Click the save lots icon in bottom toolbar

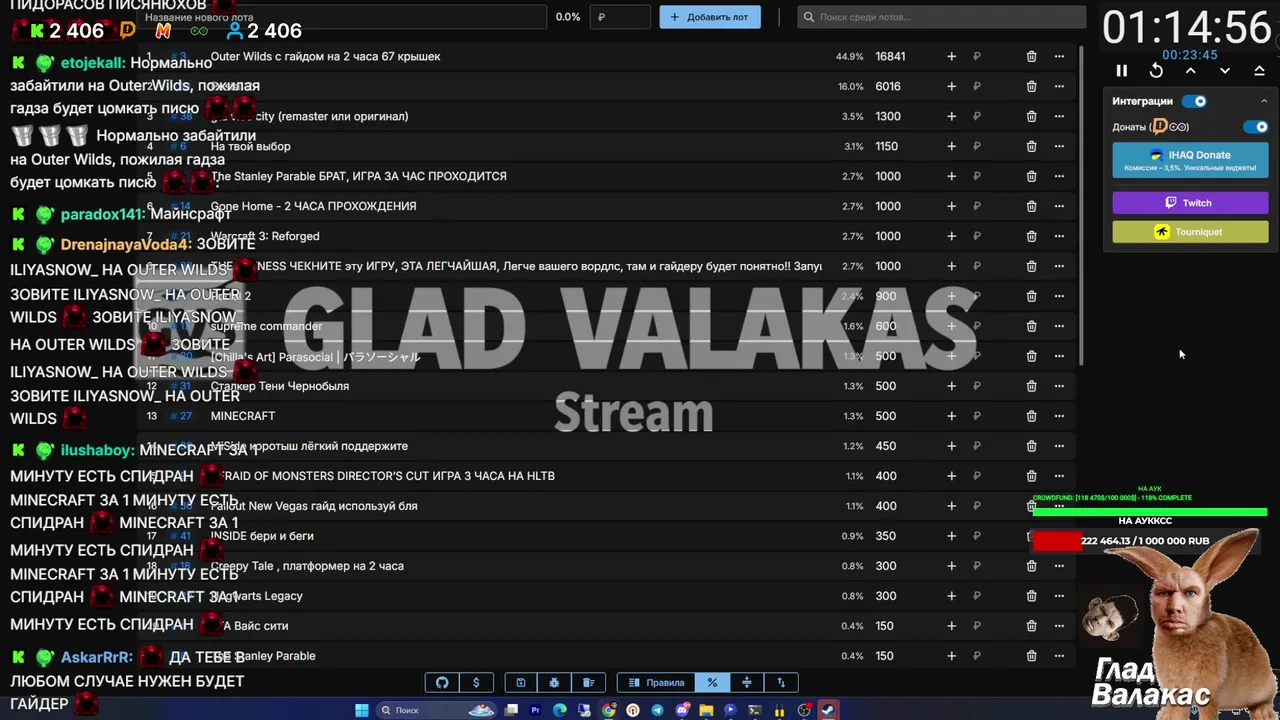point(520,682)
